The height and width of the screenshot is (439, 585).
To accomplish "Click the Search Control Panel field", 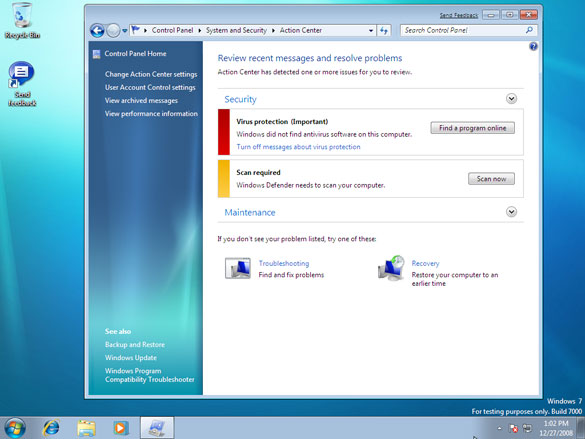I will tap(463, 30).
